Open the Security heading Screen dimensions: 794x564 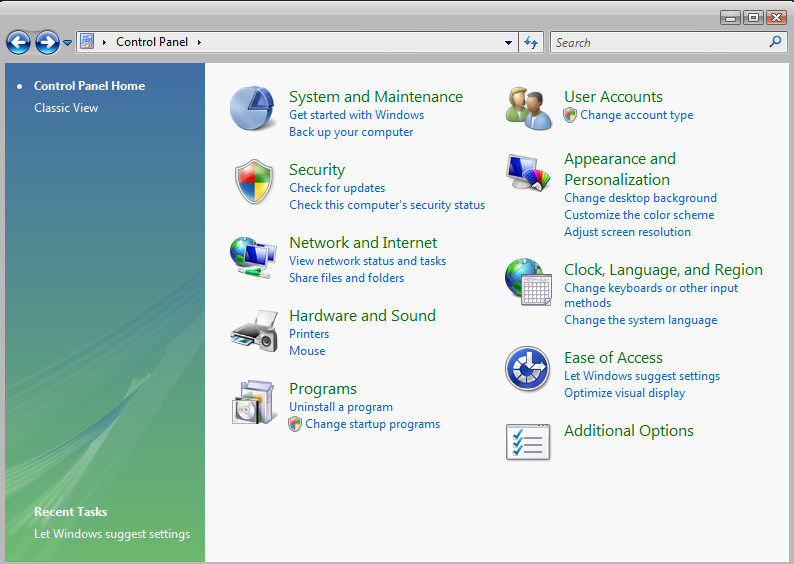pos(317,170)
